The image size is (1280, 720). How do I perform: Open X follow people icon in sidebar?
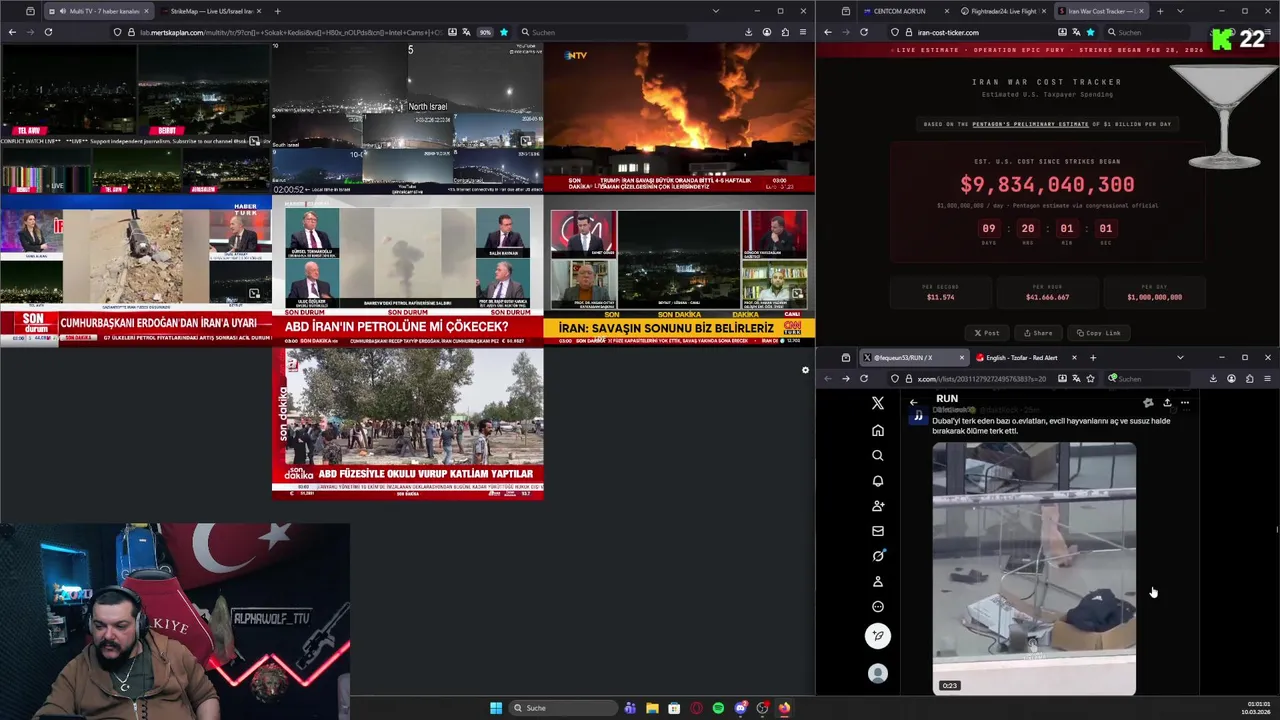(878, 506)
